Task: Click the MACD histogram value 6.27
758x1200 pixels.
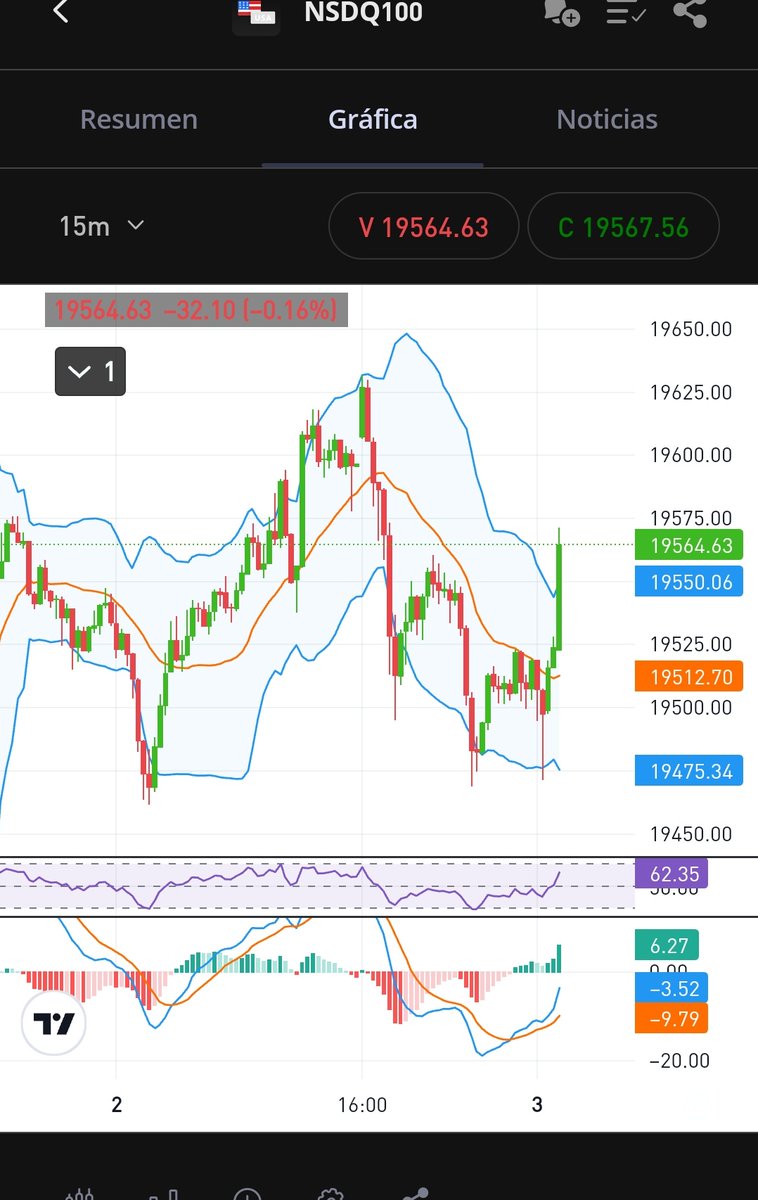Action: point(667,945)
